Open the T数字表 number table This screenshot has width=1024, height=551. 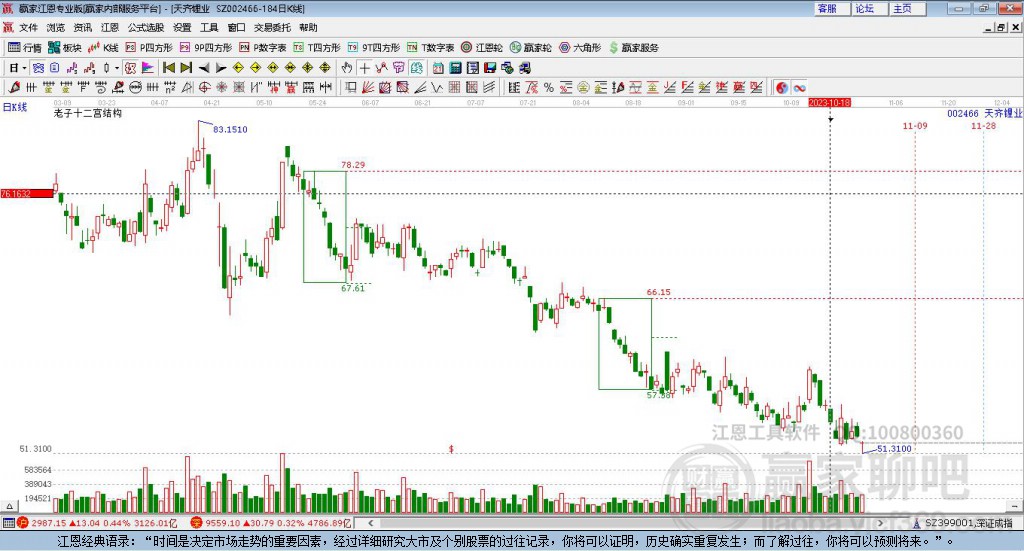430,48
